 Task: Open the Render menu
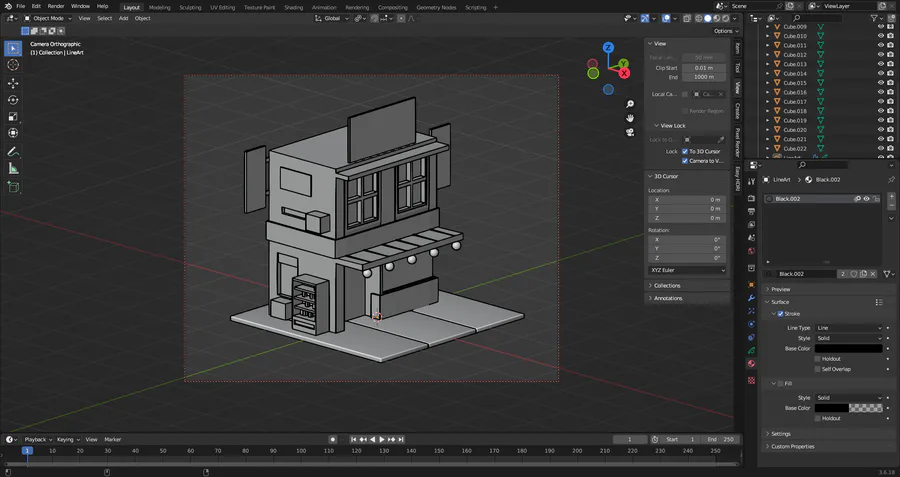click(56, 6)
